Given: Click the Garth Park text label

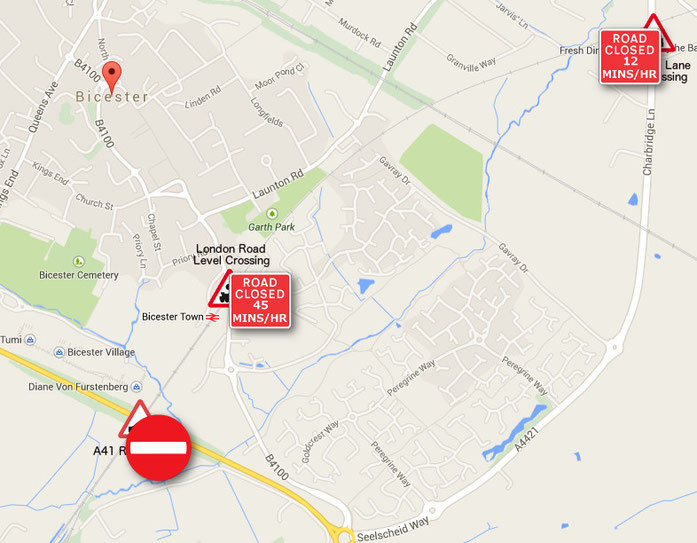Looking at the screenshot, I should coord(271,227).
